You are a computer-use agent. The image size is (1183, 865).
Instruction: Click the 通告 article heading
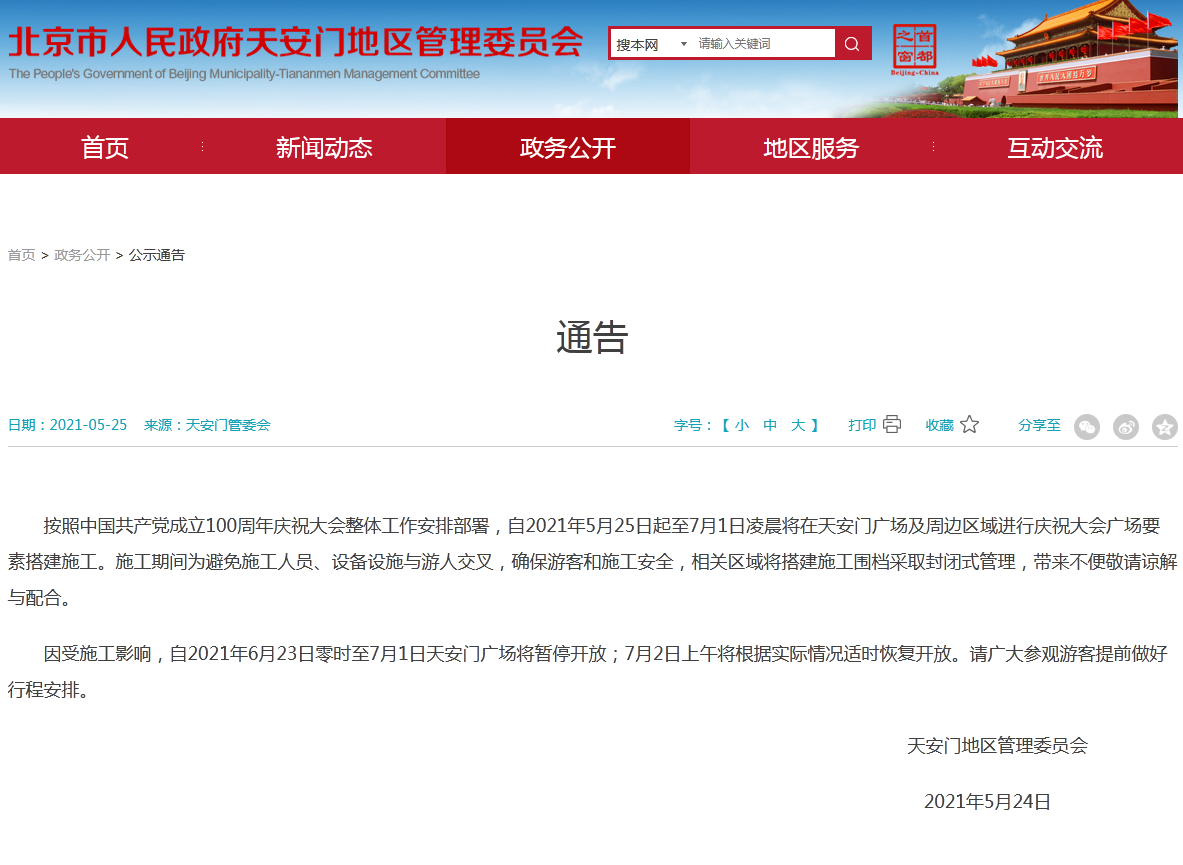coord(592,337)
